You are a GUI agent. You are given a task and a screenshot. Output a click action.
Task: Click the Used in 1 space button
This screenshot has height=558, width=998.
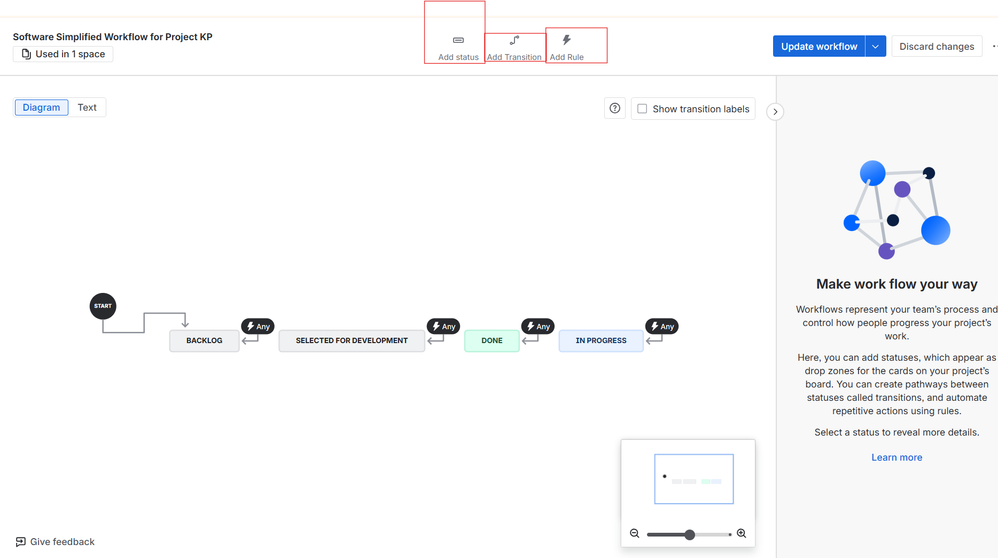pos(63,54)
